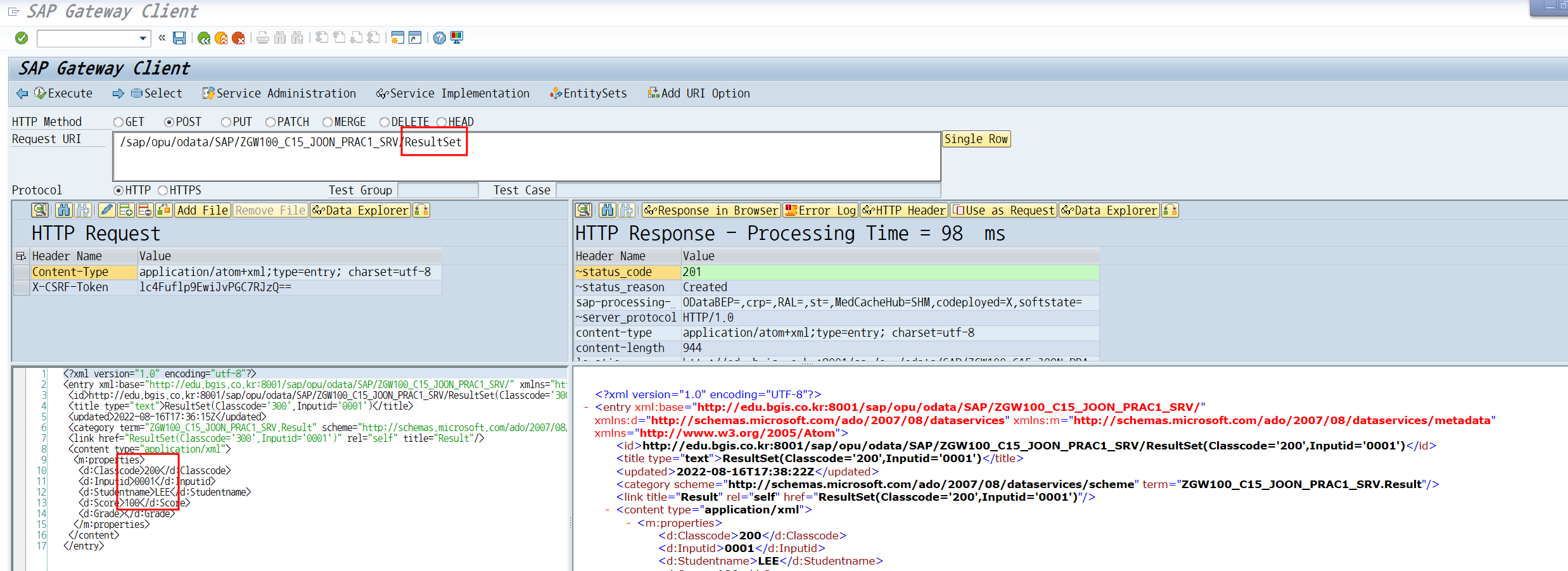
Task: Open Service Administration
Action: coord(279,94)
